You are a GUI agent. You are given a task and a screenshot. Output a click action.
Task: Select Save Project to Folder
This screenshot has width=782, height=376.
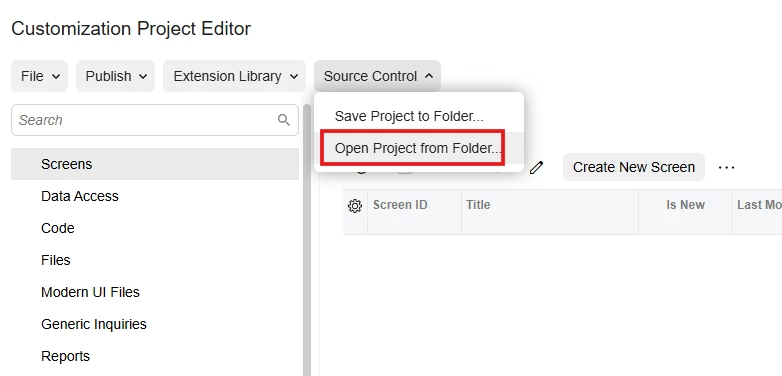click(409, 116)
